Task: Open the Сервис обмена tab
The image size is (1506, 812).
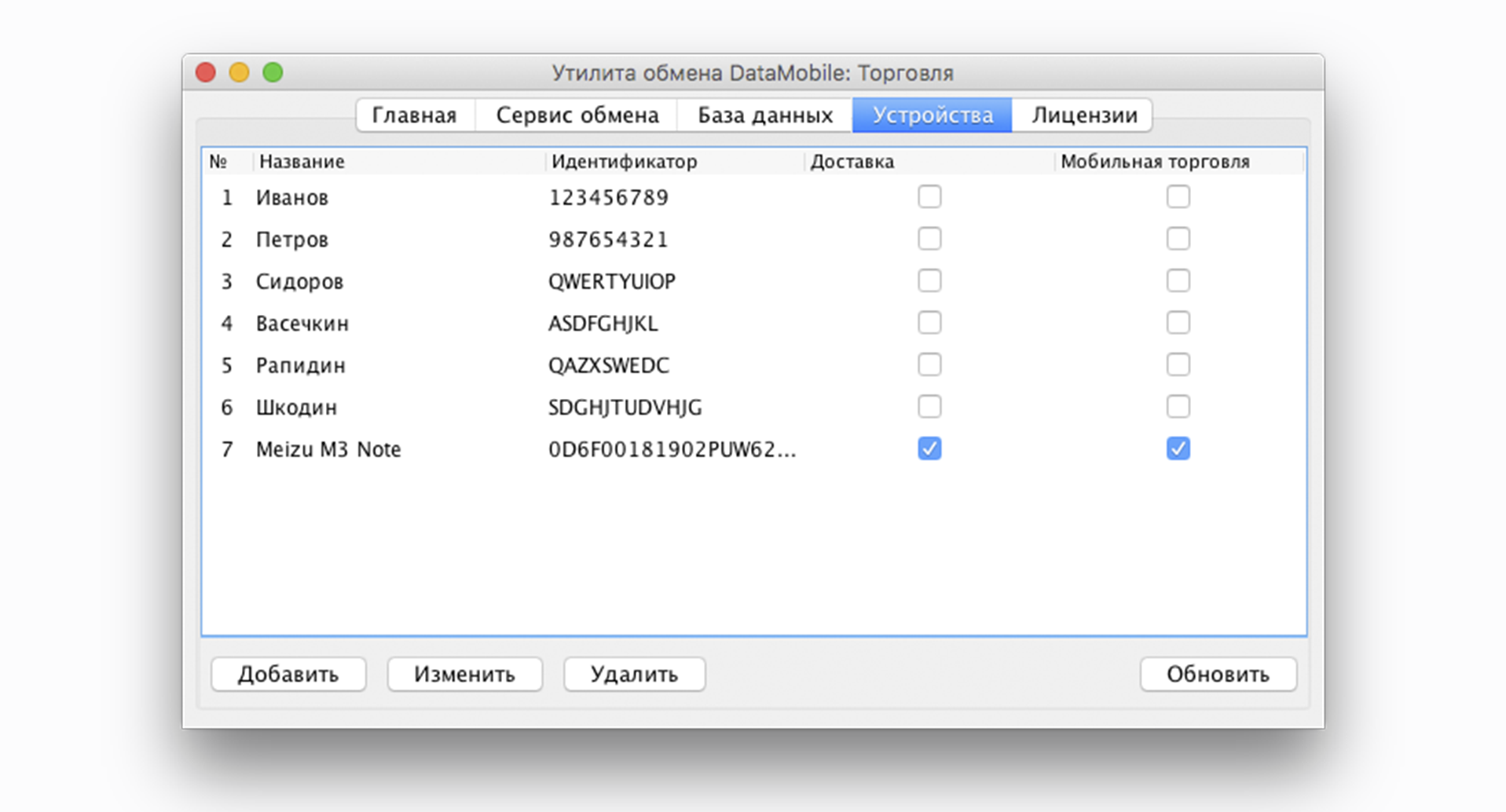Action: (x=577, y=115)
